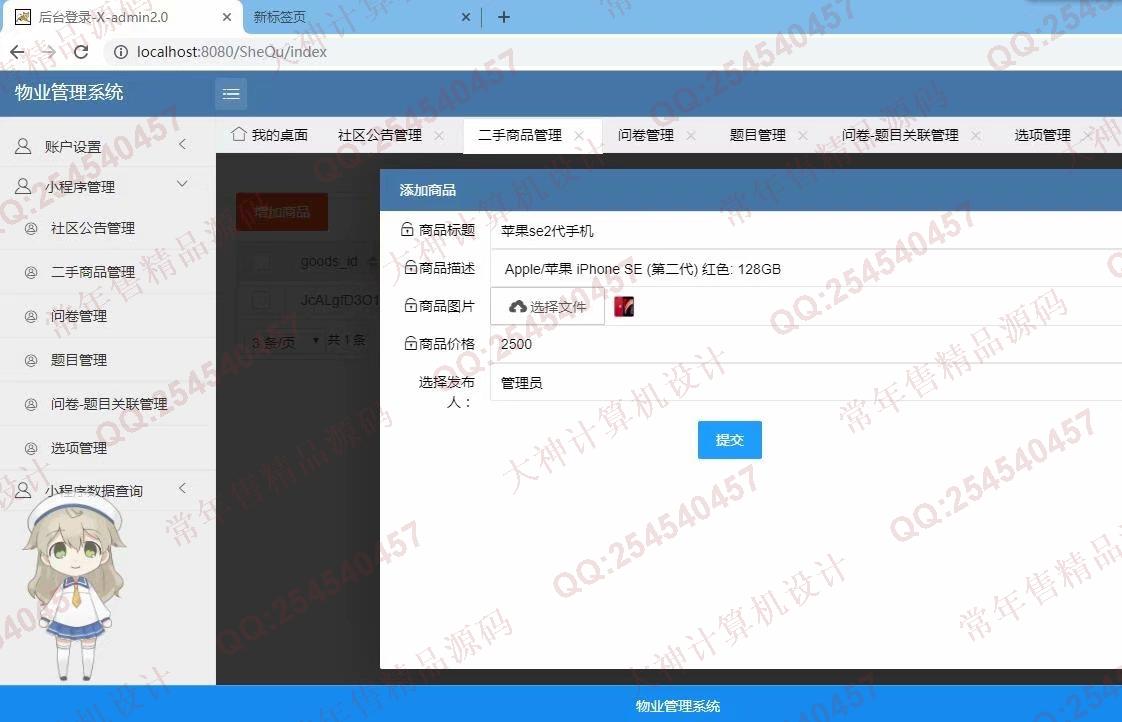Collapse the 小程序管理 menu chevron
Screen dimensions: 1122x722
coord(182,184)
